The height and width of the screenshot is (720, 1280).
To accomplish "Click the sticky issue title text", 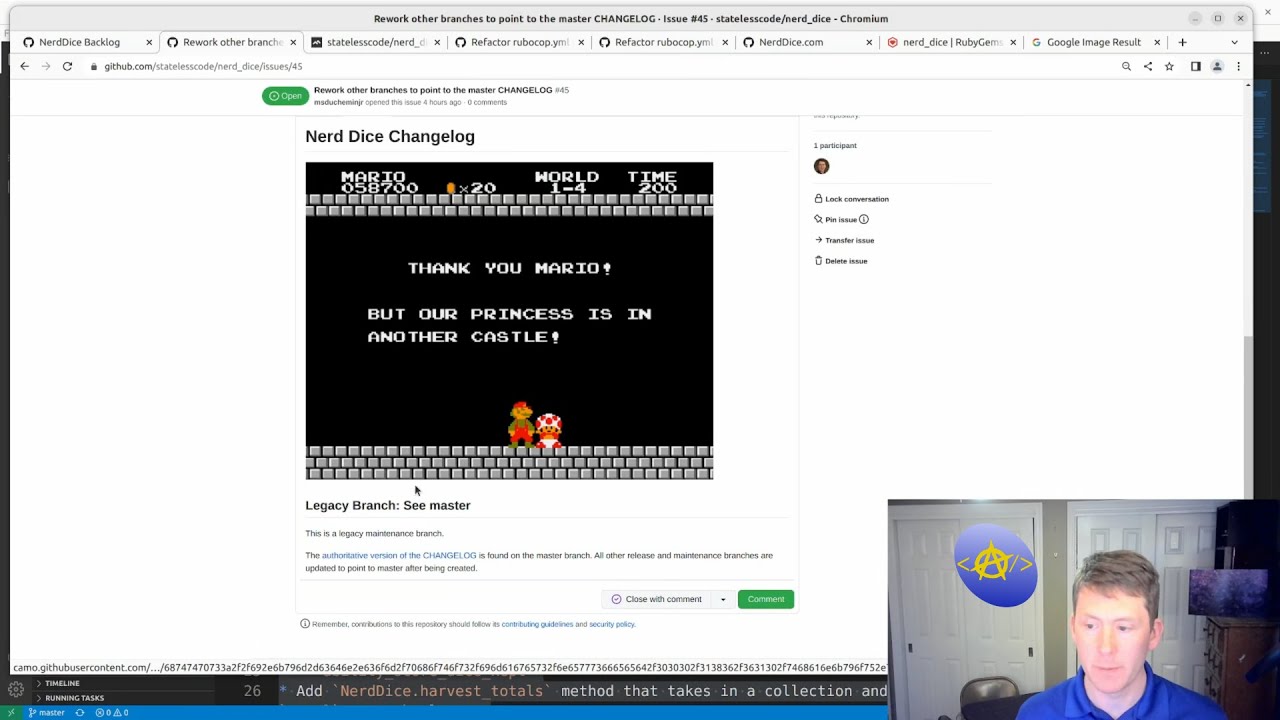I will pos(433,90).
